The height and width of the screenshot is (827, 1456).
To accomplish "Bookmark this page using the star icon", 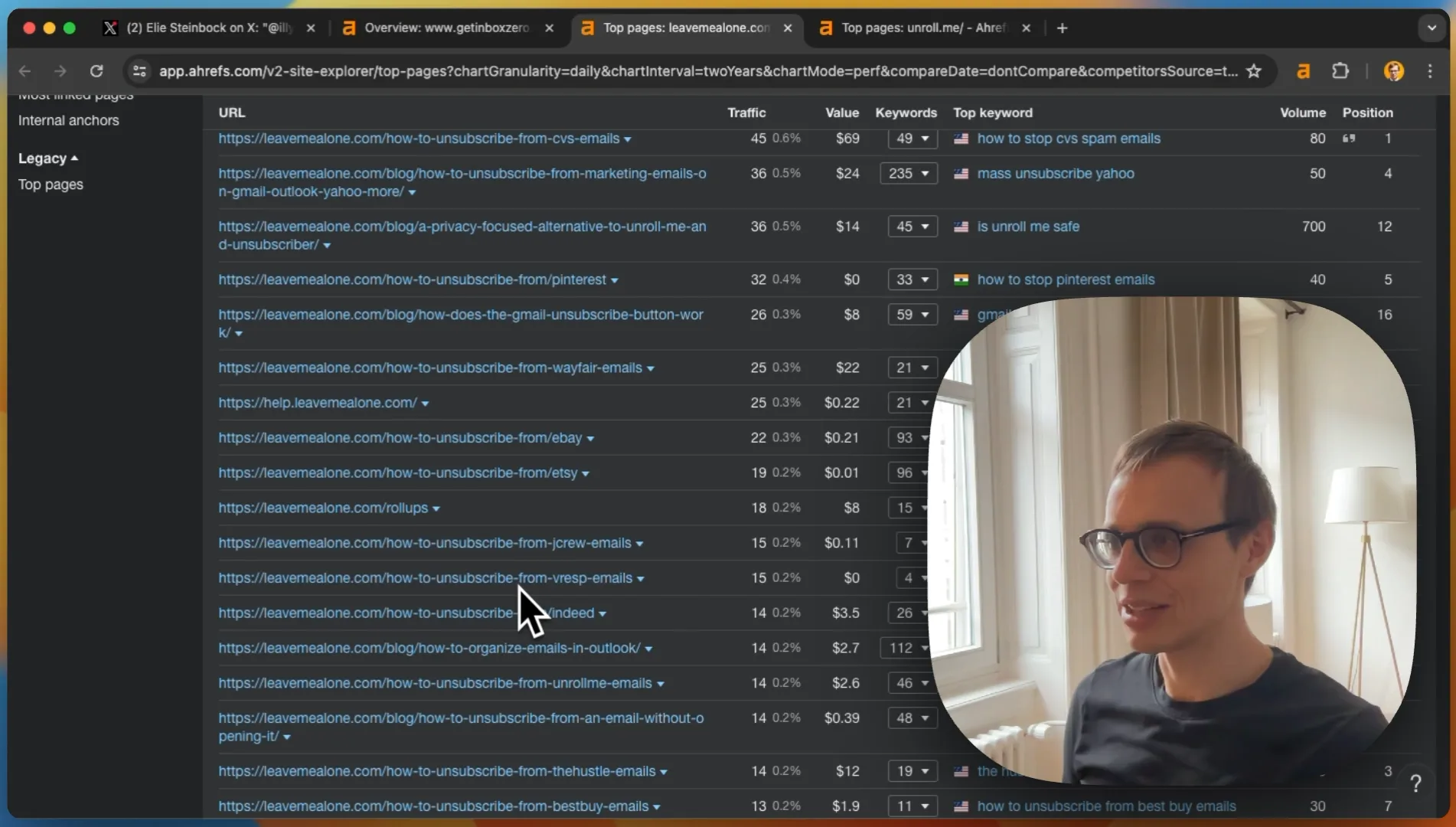I will tap(1254, 71).
